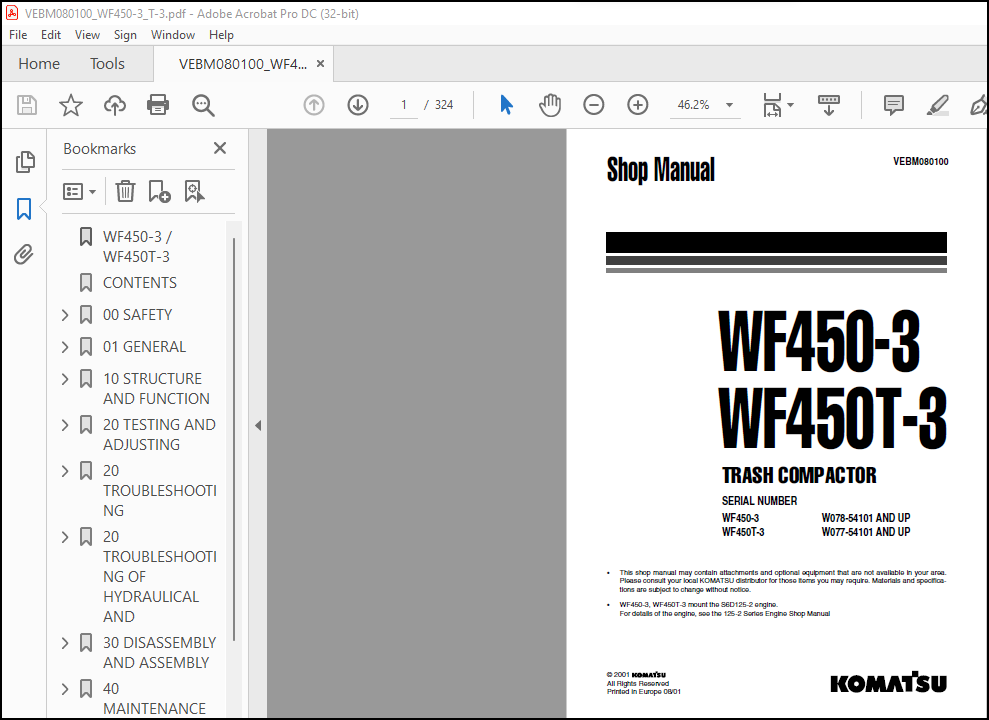Viewport: 989px width, 720px height.
Task: Select the VEBM080100_WF4... document tab
Action: pos(243,64)
